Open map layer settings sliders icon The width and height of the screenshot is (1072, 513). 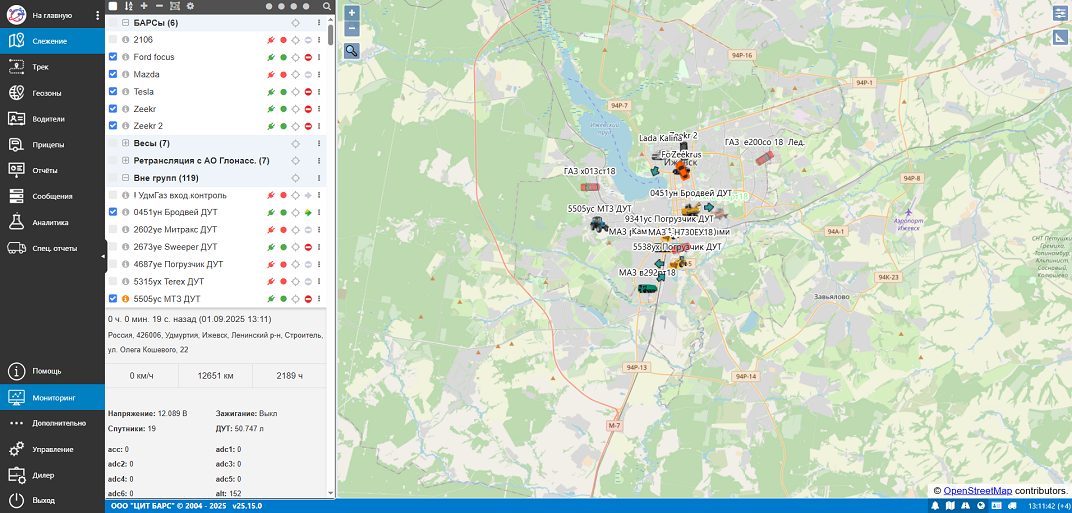1059,13
